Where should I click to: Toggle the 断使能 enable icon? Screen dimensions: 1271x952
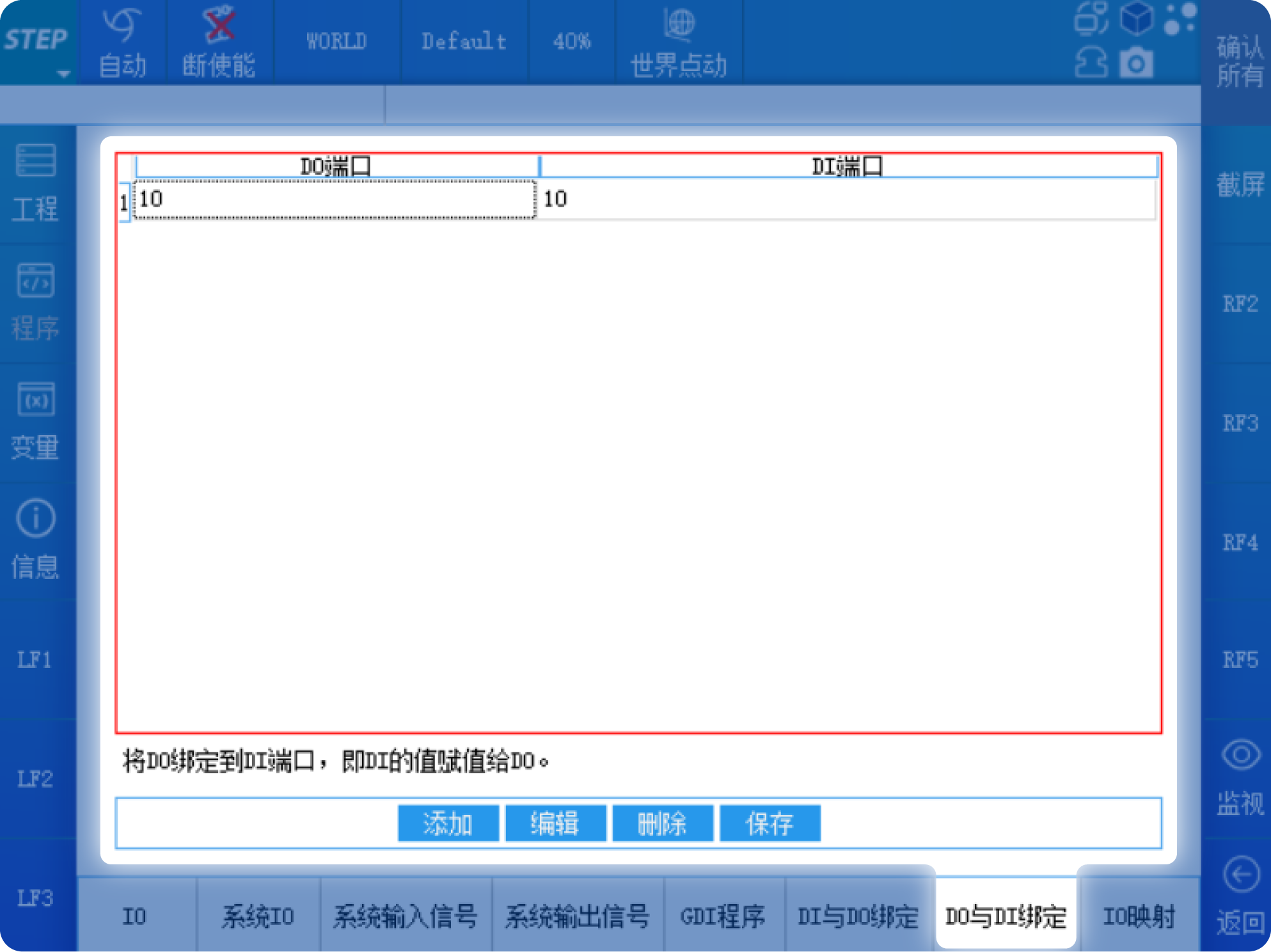coord(219,24)
